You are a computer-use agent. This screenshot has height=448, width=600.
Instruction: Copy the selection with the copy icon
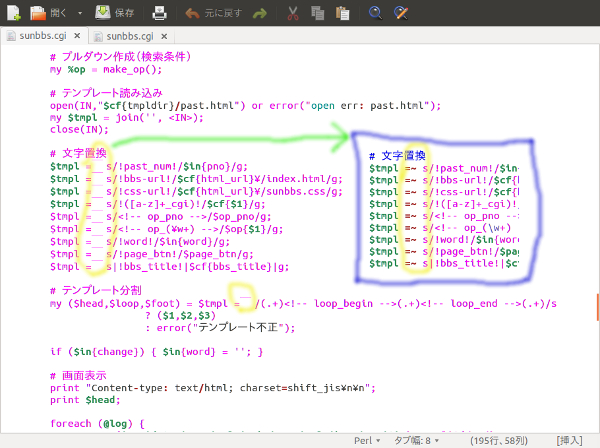pos(318,13)
